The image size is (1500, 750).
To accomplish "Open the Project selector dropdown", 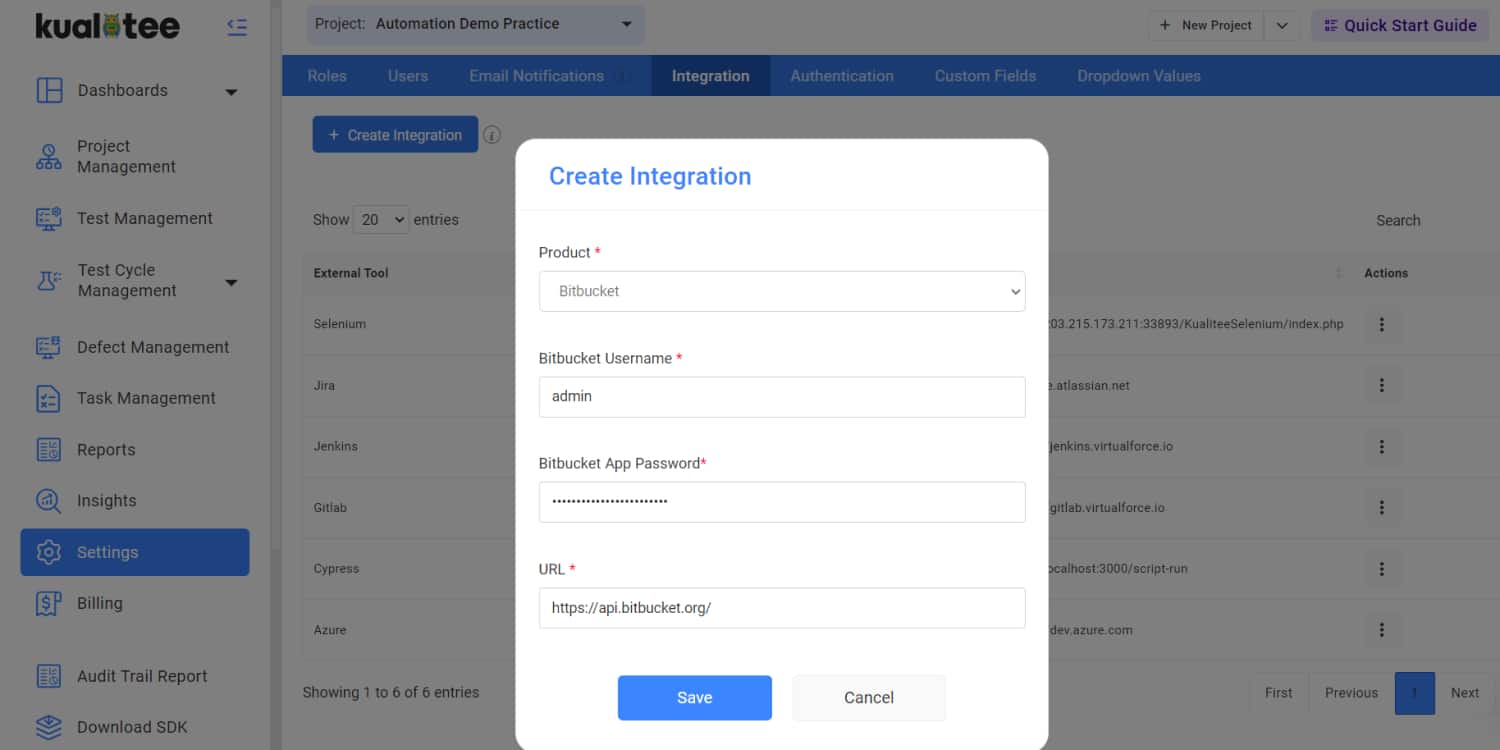I will (x=475, y=24).
